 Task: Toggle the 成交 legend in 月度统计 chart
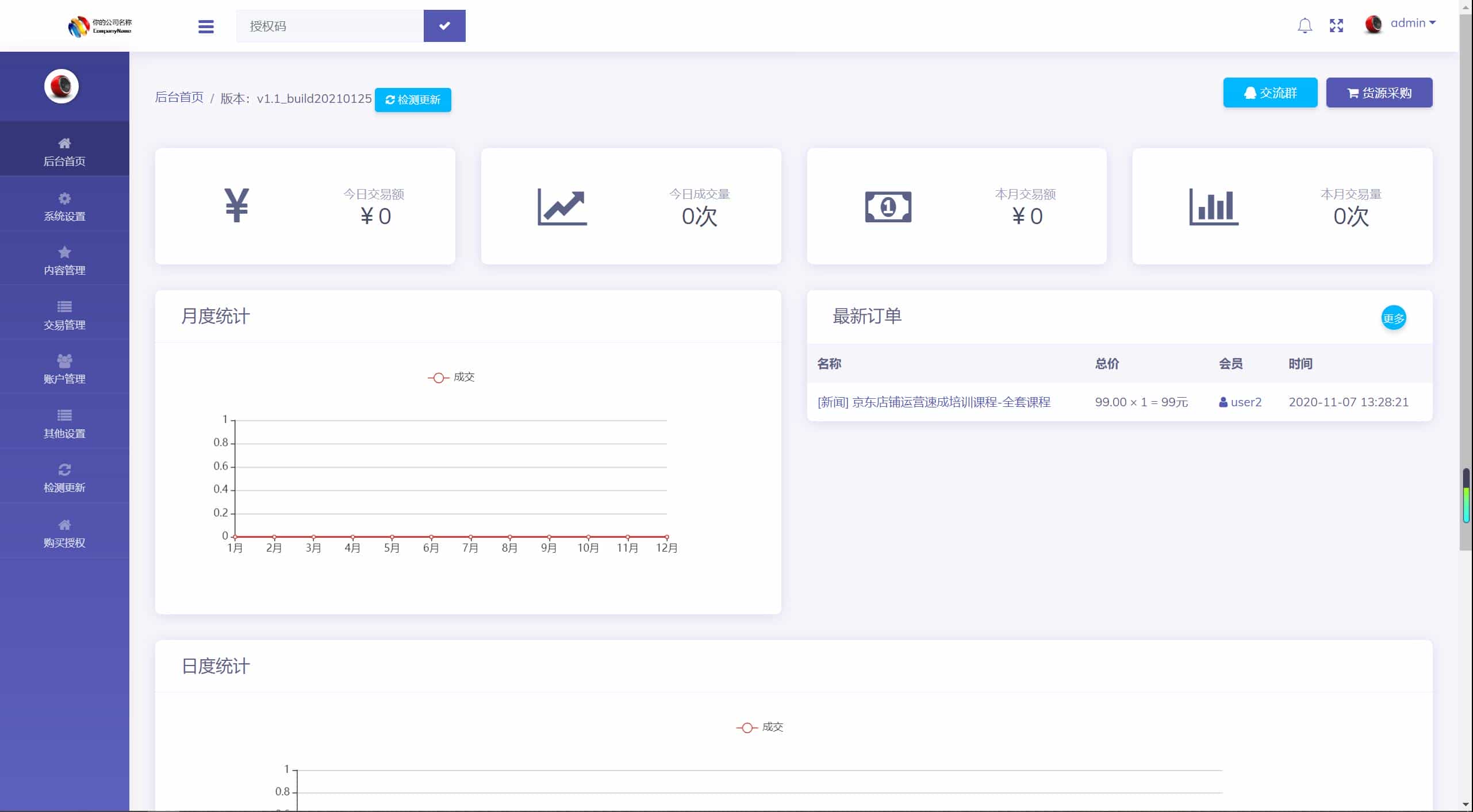pyautogui.click(x=451, y=378)
